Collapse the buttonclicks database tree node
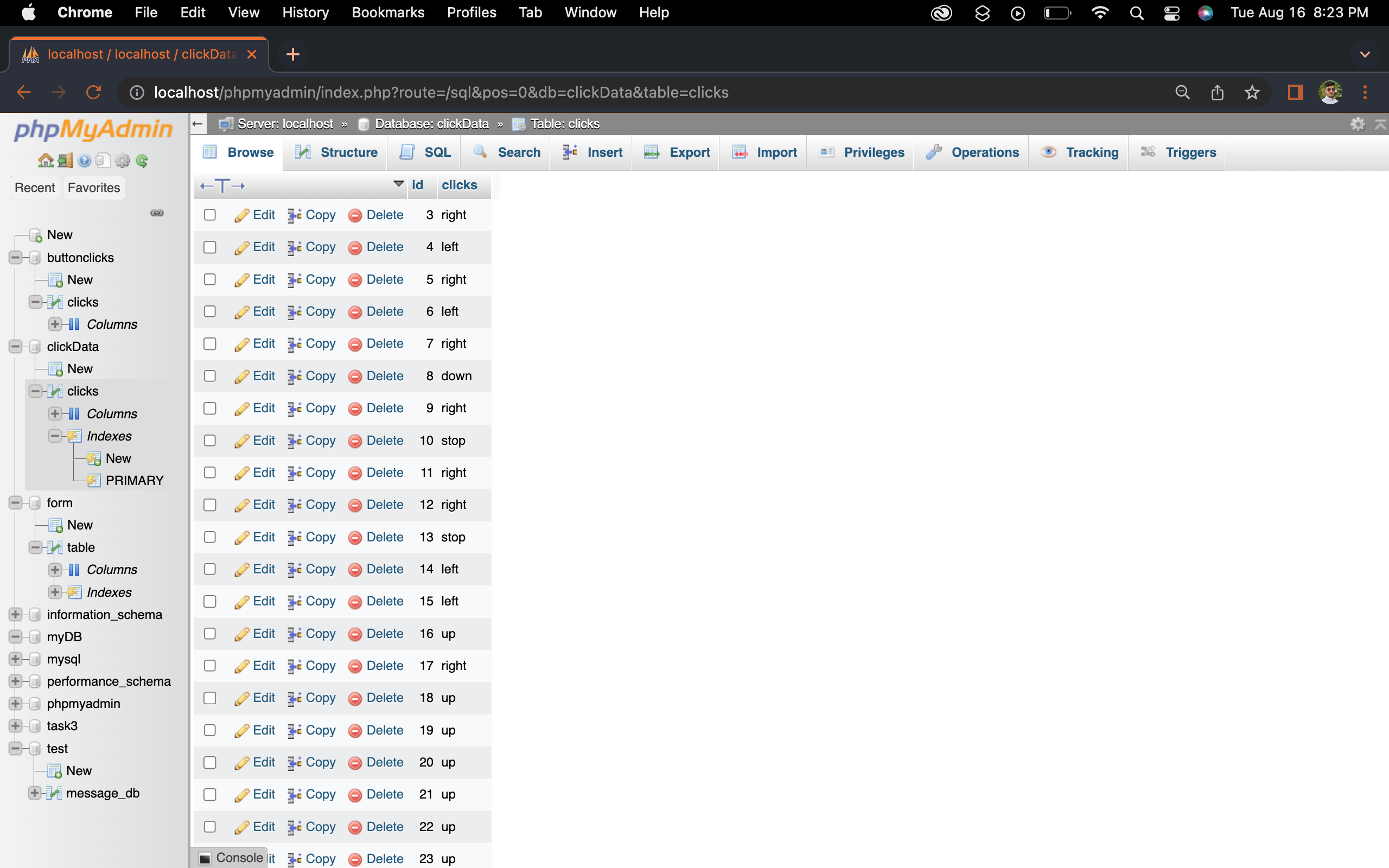1389x868 pixels. (x=16, y=257)
